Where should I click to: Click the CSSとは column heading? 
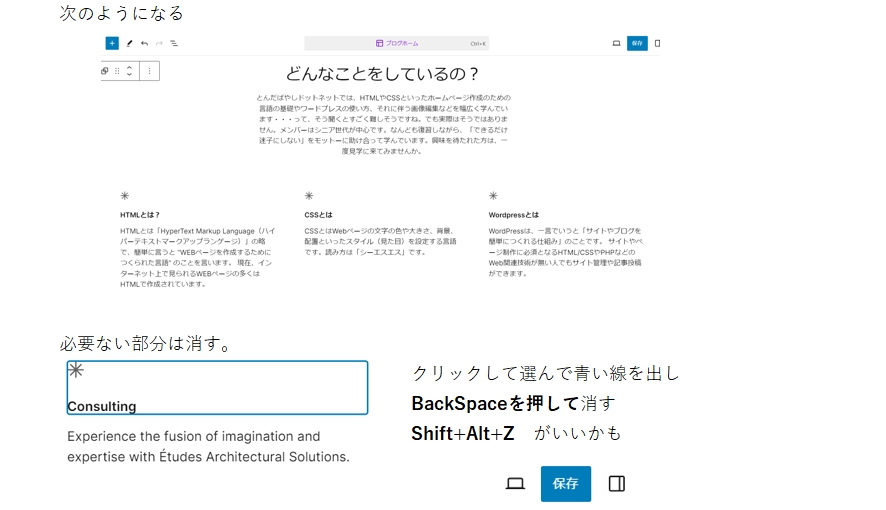(318, 215)
